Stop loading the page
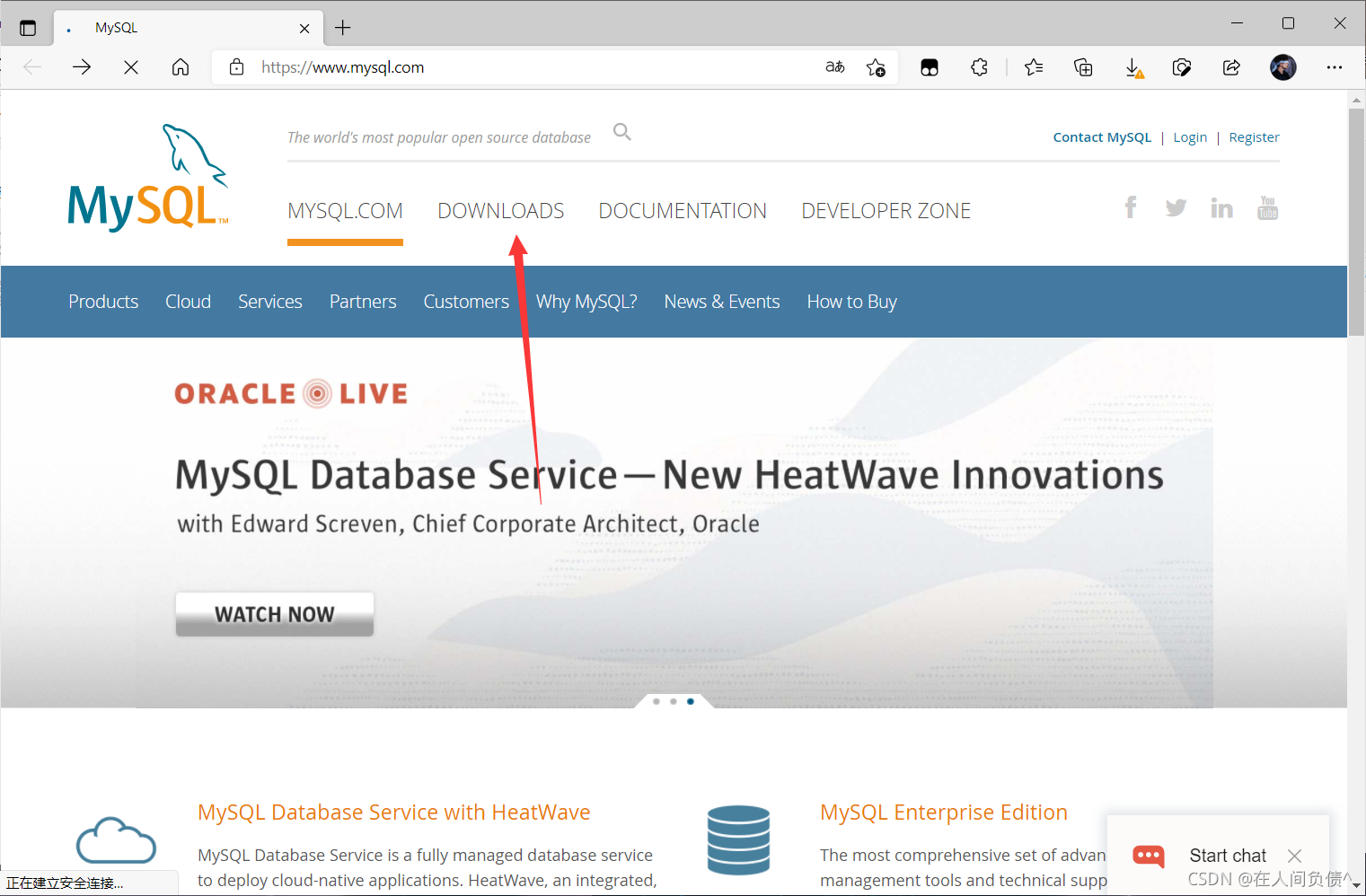 (131, 67)
